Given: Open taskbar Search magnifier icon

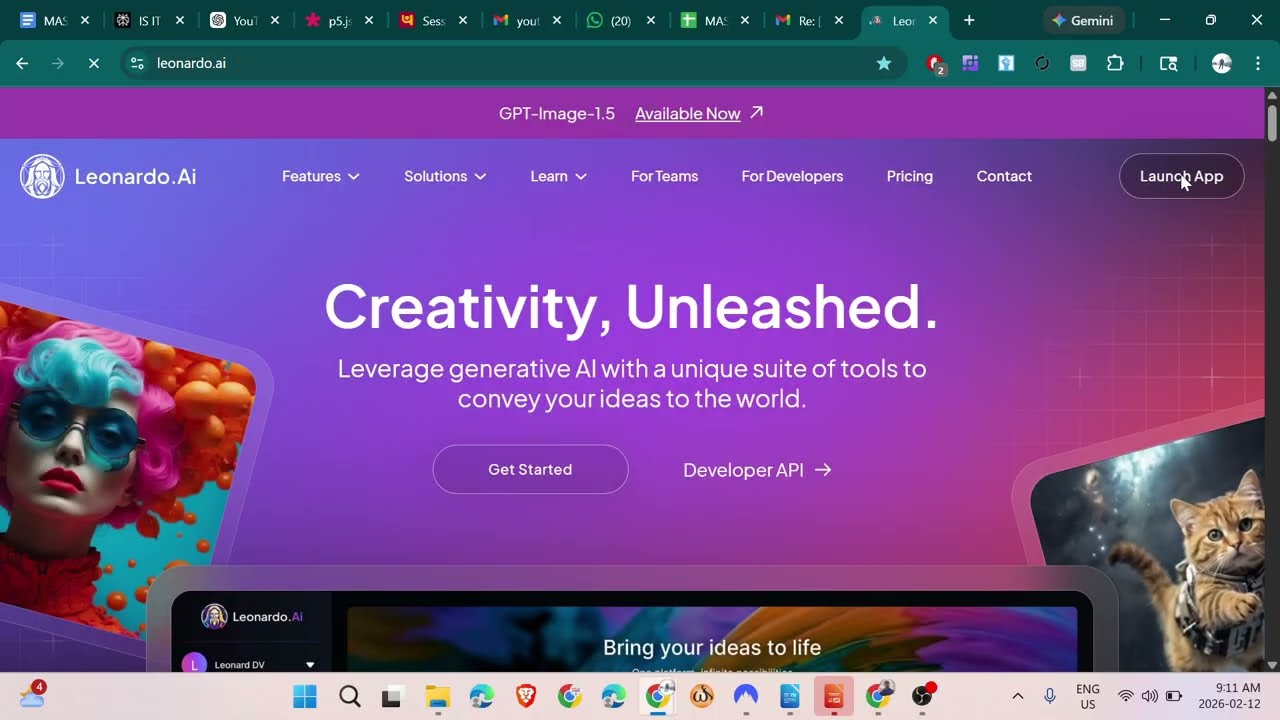Looking at the screenshot, I should [x=349, y=696].
